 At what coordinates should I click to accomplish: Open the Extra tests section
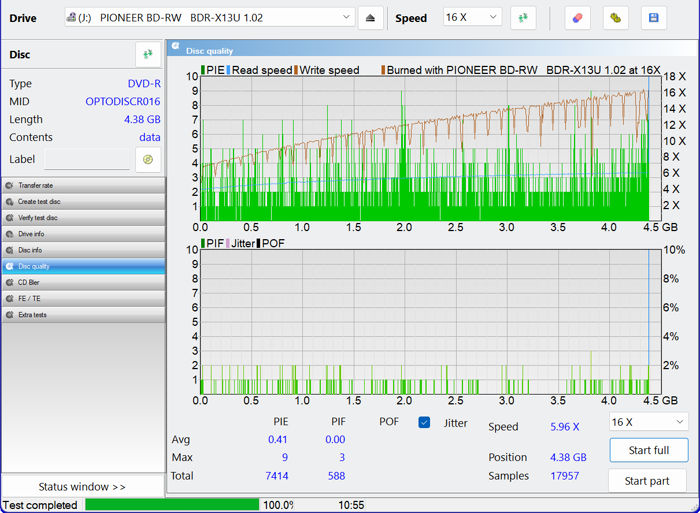pos(82,315)
